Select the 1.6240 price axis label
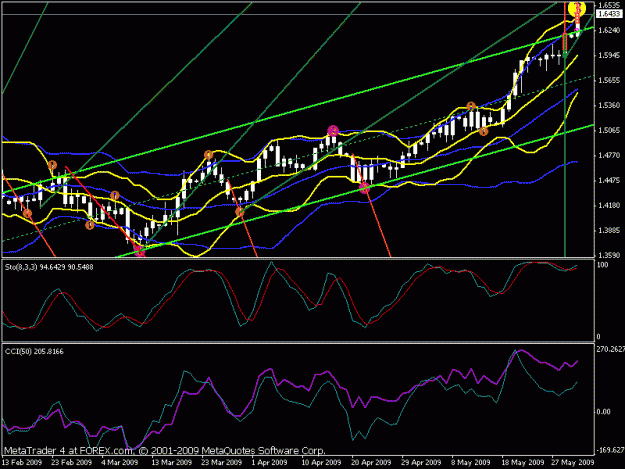The image size is (625, 469). [x=610, y=30]
